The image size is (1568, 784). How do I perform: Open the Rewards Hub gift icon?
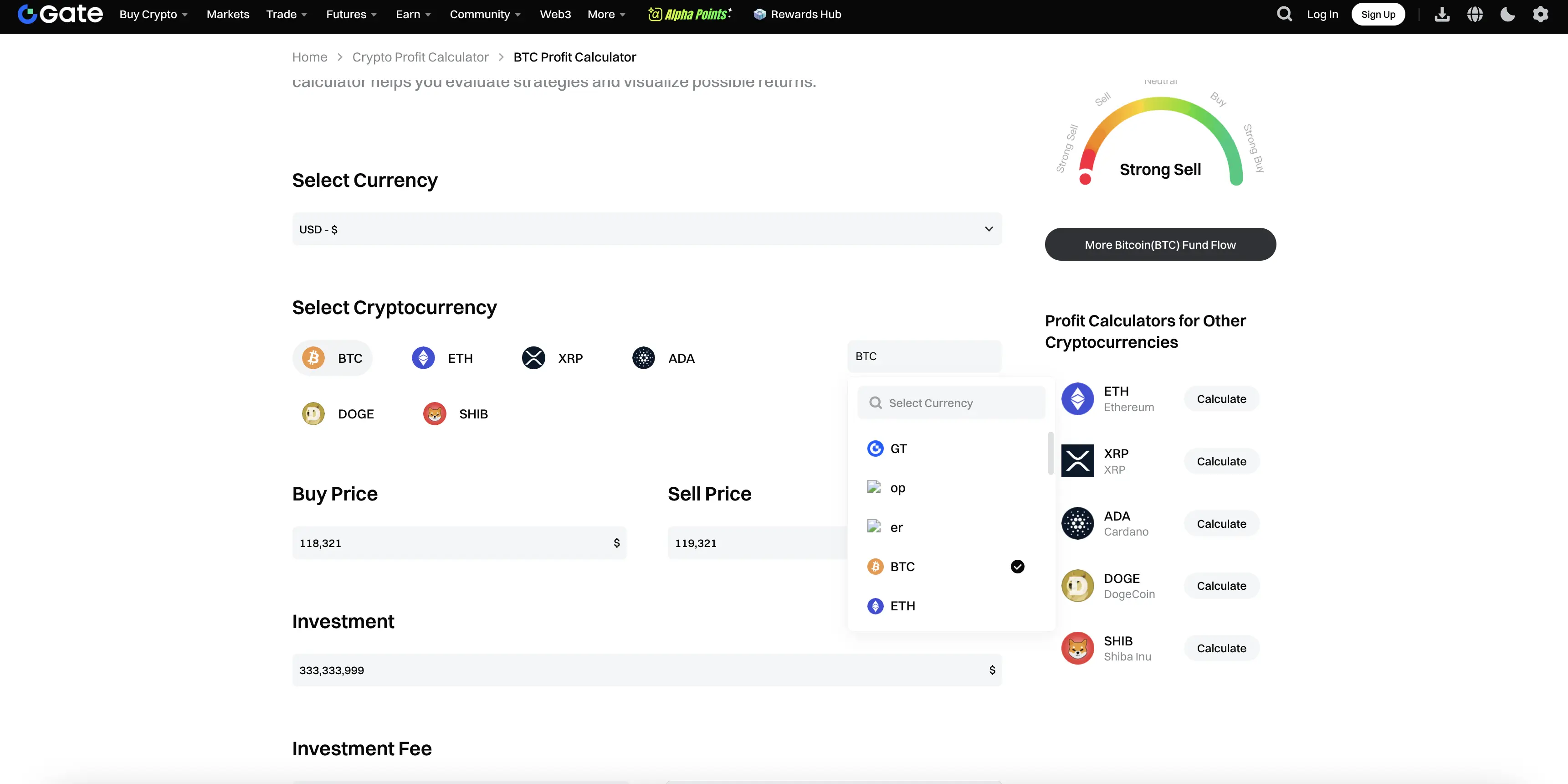[x=759, y=14]
